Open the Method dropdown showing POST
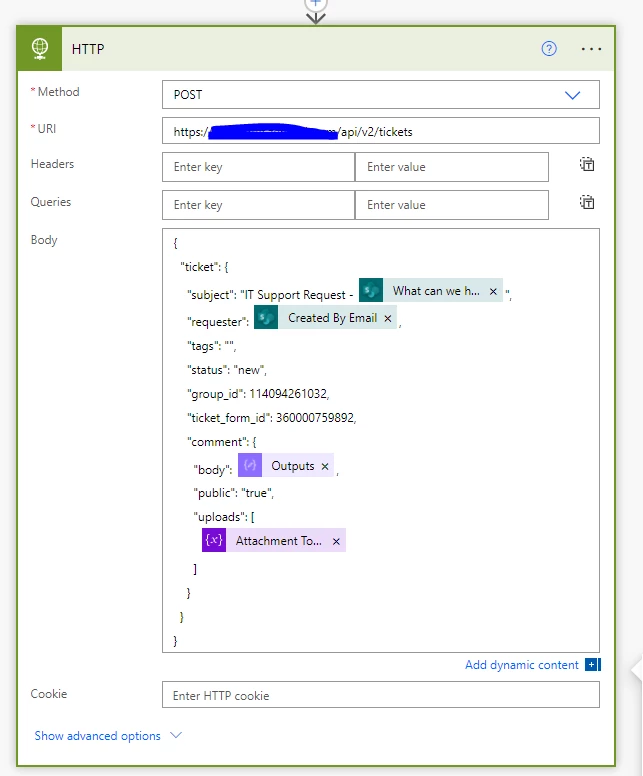The width and height of the screenshot is (643, 776). click(381, 95)
